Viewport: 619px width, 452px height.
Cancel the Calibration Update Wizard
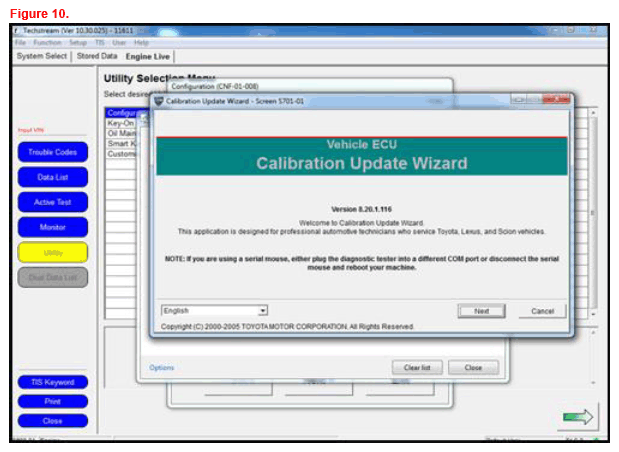click(x=542, y=311)
